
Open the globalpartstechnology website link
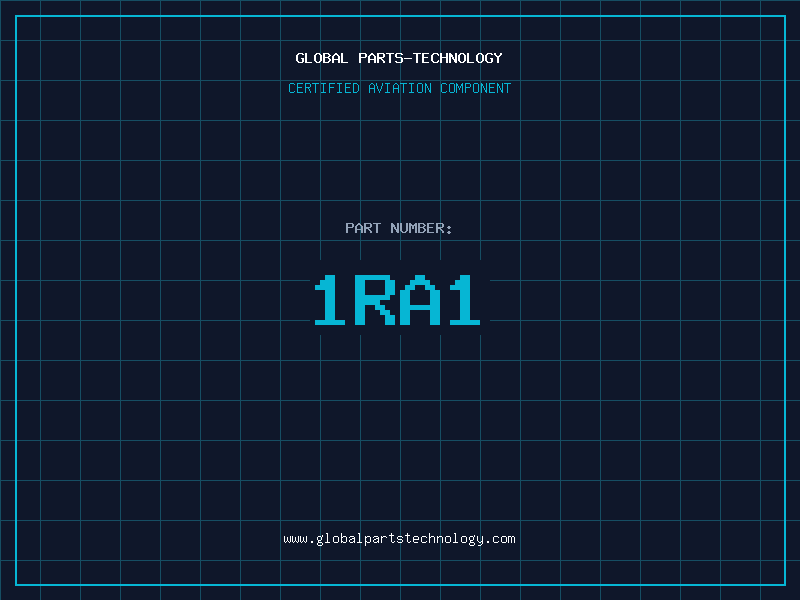pyautogui.click(x=400, y=539)
